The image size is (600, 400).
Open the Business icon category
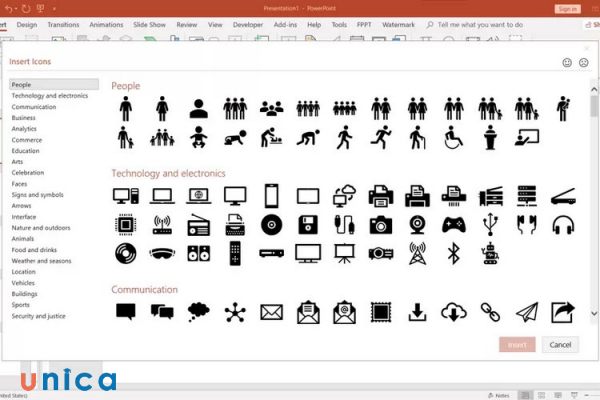23,117
